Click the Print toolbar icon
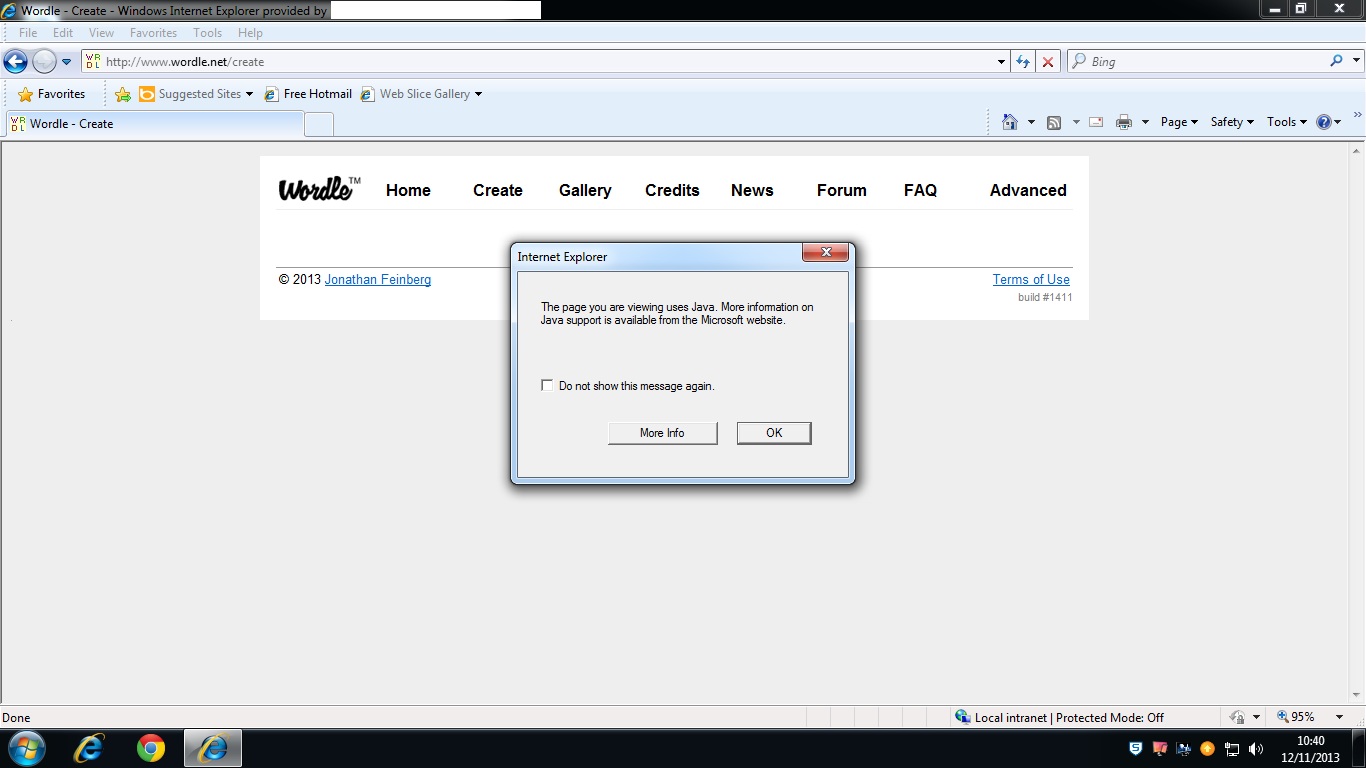 point(1124,122)
